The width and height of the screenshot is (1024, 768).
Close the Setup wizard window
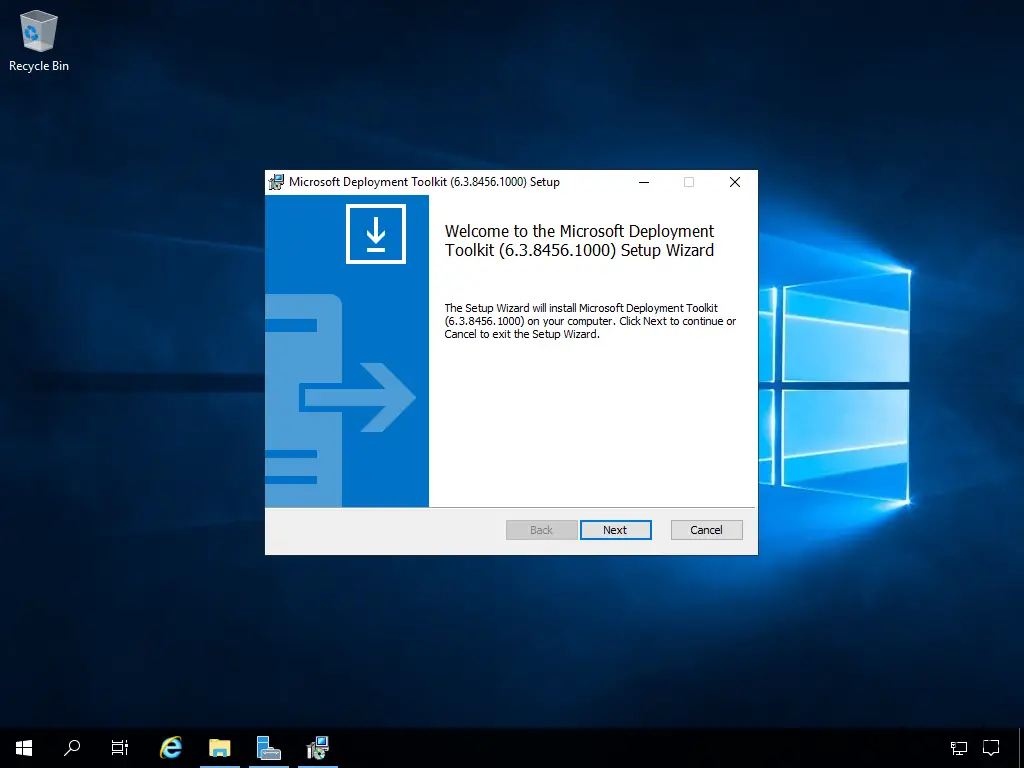[735, 182]
